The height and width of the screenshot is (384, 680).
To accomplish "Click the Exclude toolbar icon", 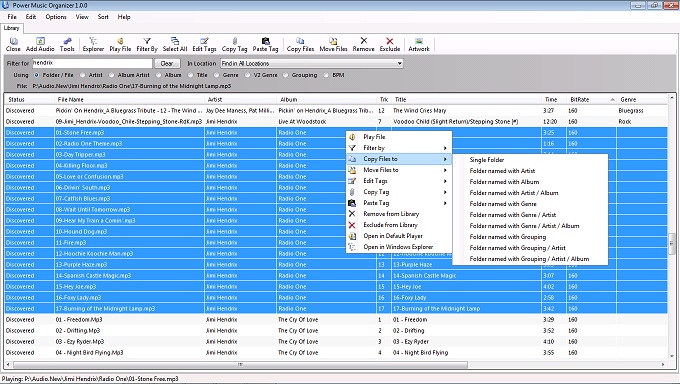I will (x=389, y=45).
